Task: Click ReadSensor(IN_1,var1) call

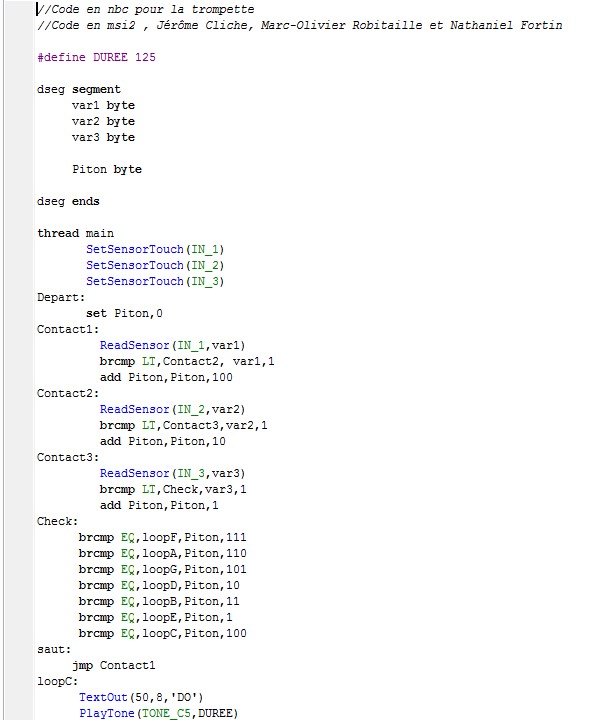Action: pos(173,345)
